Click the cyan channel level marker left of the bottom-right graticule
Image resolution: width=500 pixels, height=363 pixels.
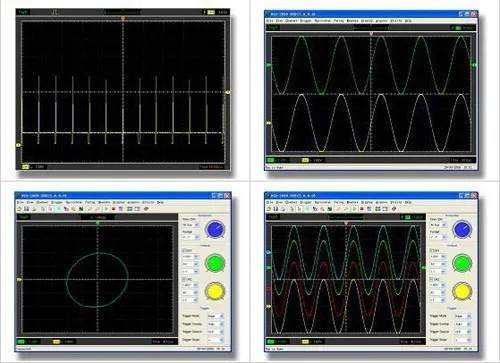click(x=269, y=252)
